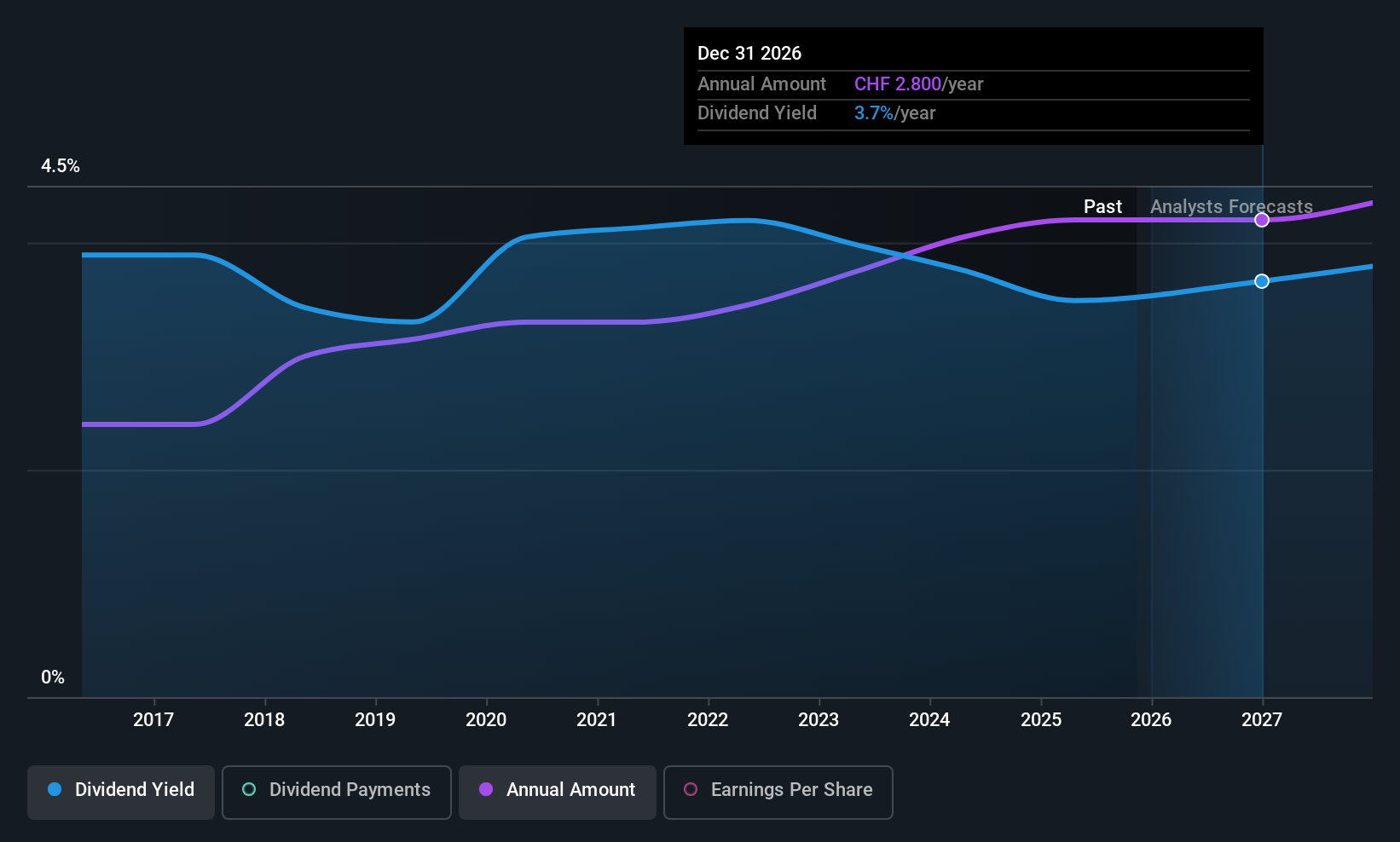This screenshot has width=1400, height=842.
Task: Expand the Analysts Forecasts section
Action: pyautogui.click(x=1230, y=206)
